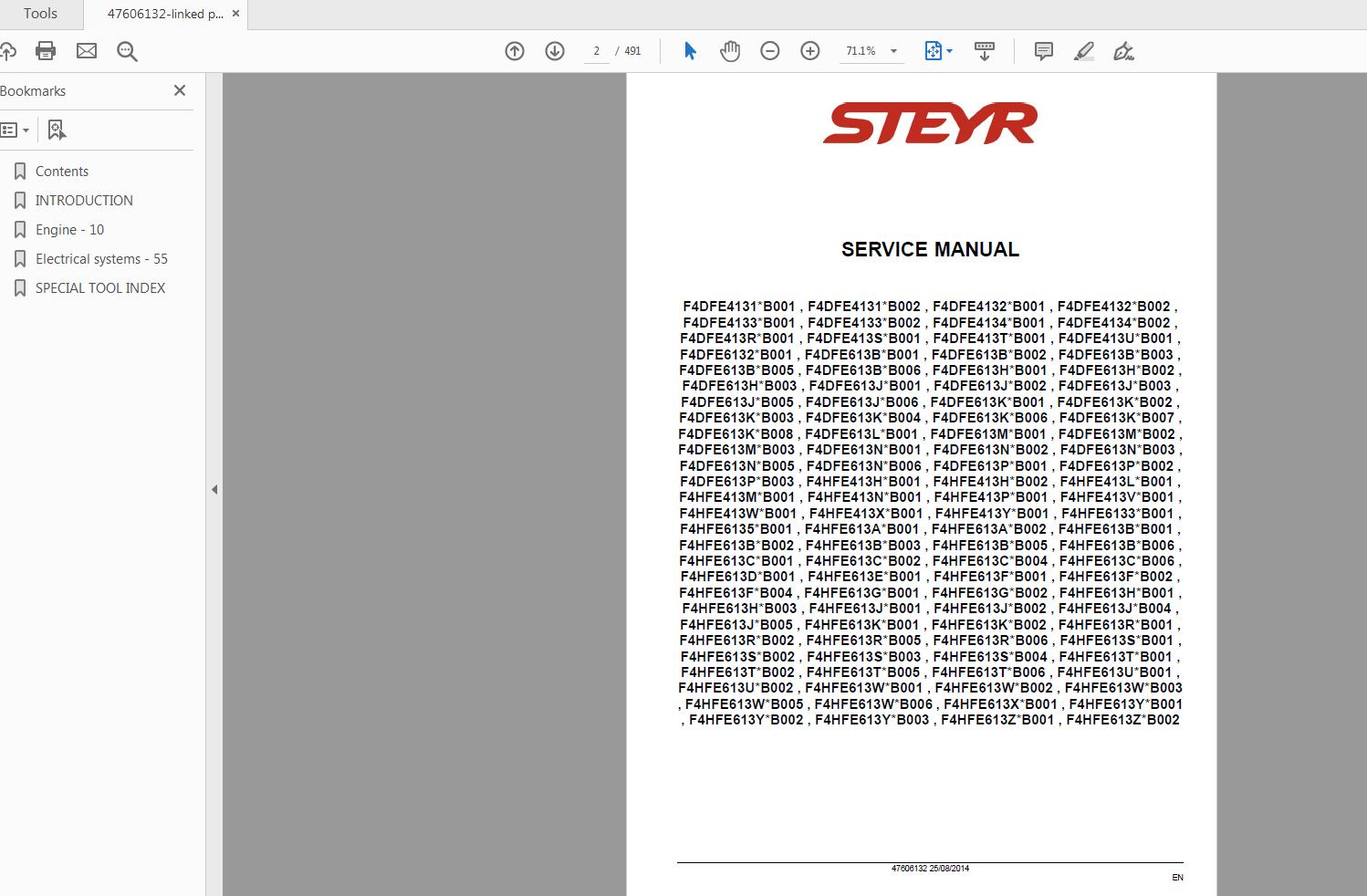
Task: Open the INTRODUCTION bookmark
Action: (x=84, y=201)
